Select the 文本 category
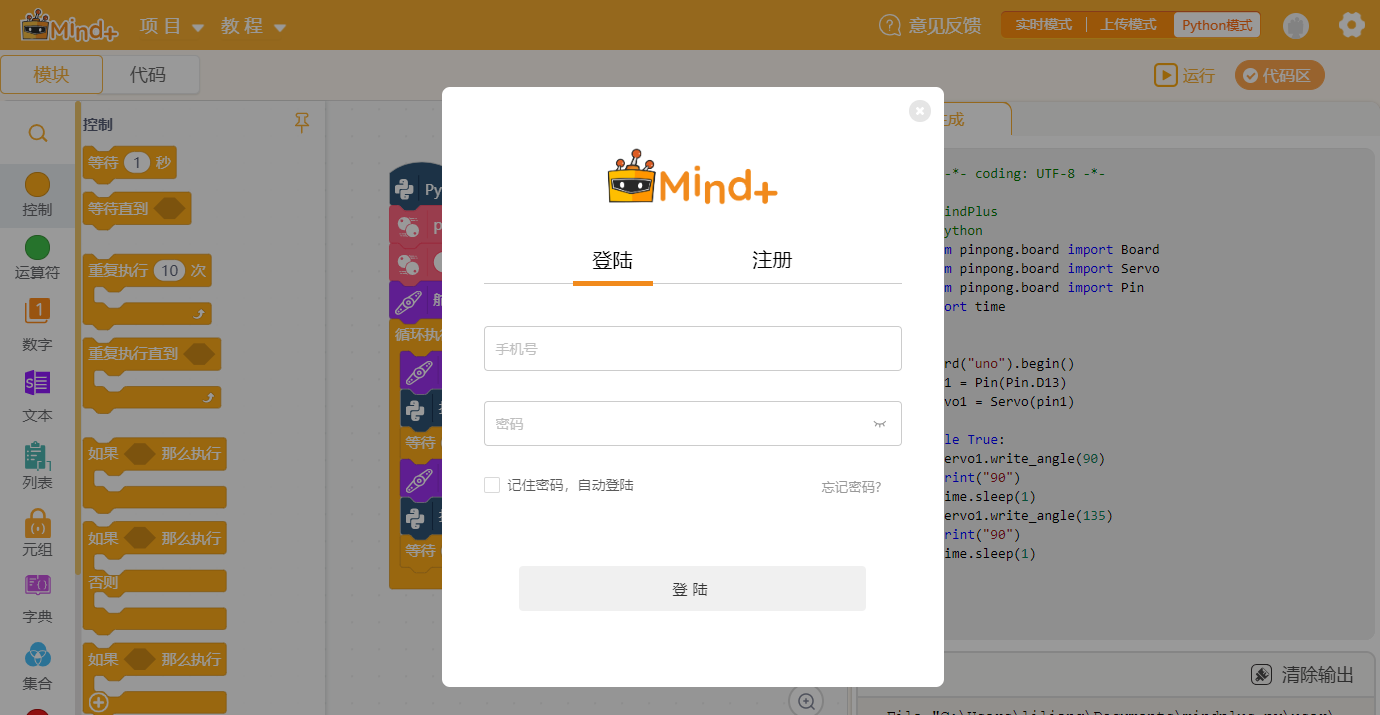 tap(37, 396)
